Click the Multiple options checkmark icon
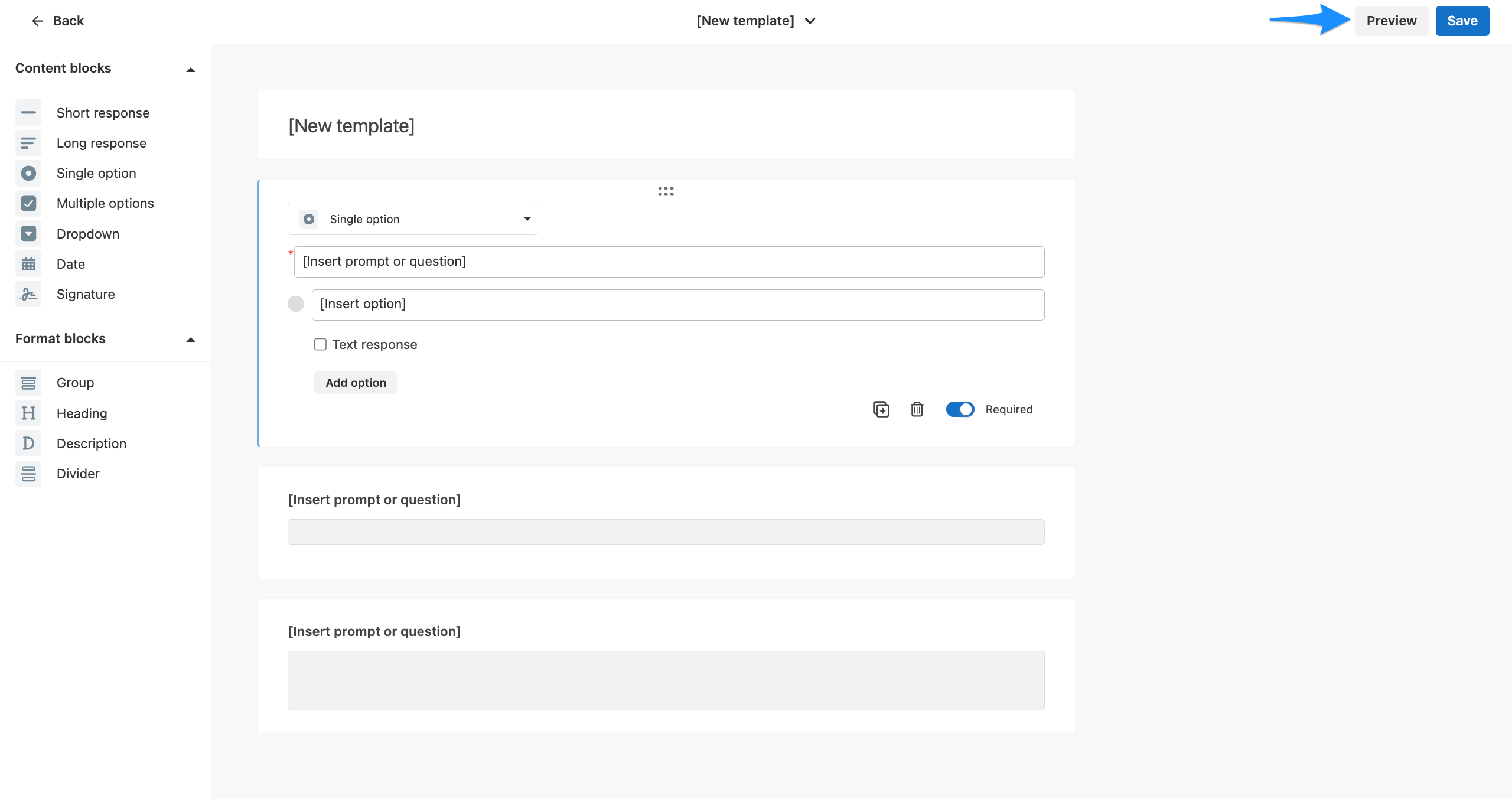Screen dimensions: 1512x799 [x=28, y=203]
